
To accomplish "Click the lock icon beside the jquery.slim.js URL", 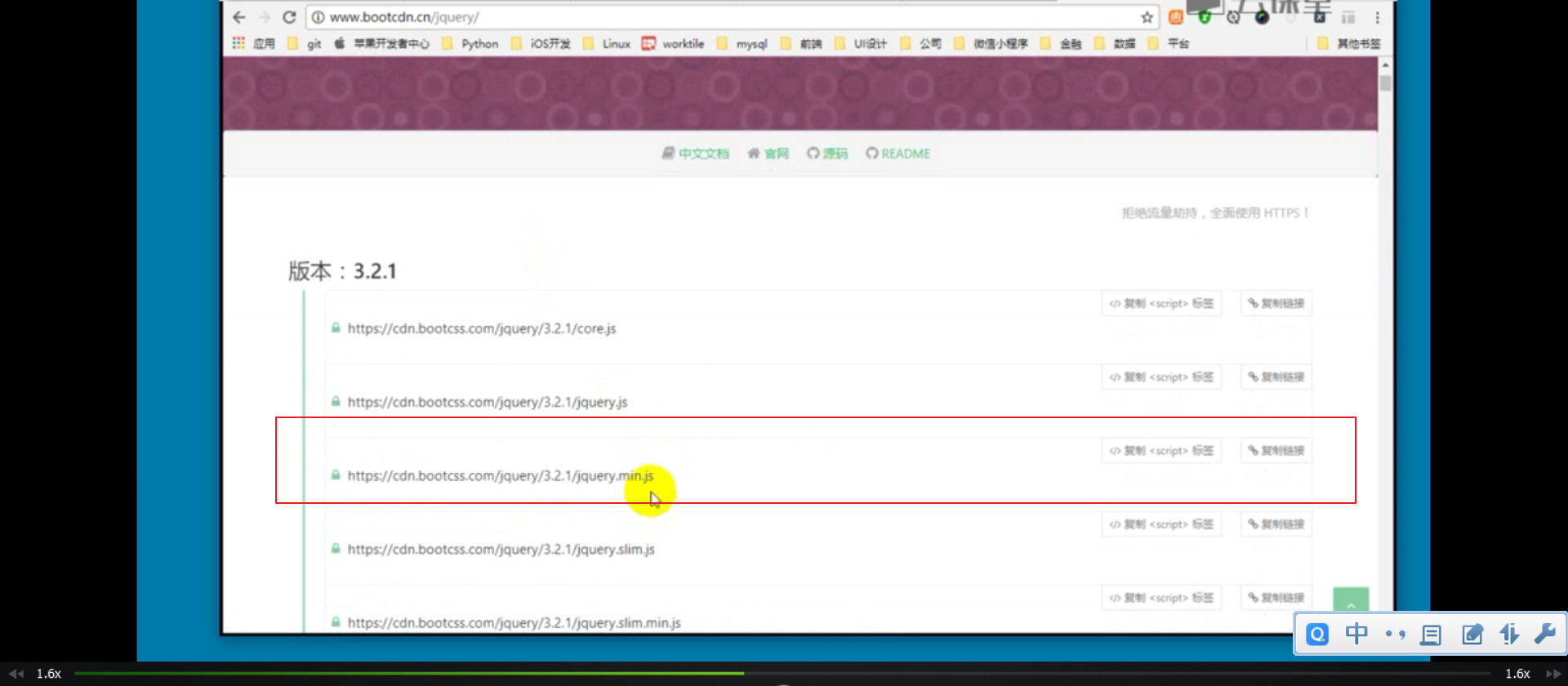I will (x=335, y=548).
